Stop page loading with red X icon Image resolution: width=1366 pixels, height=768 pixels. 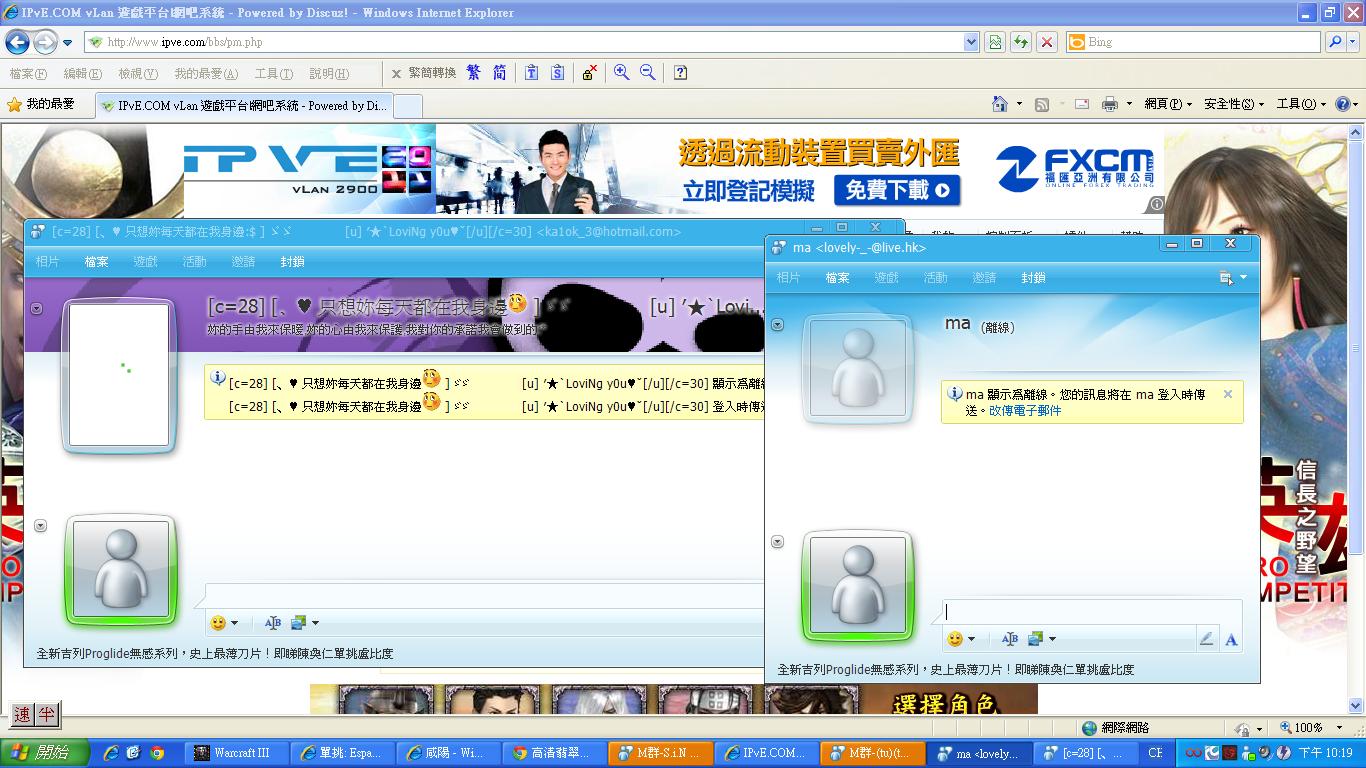click(x=1047, y=42)
